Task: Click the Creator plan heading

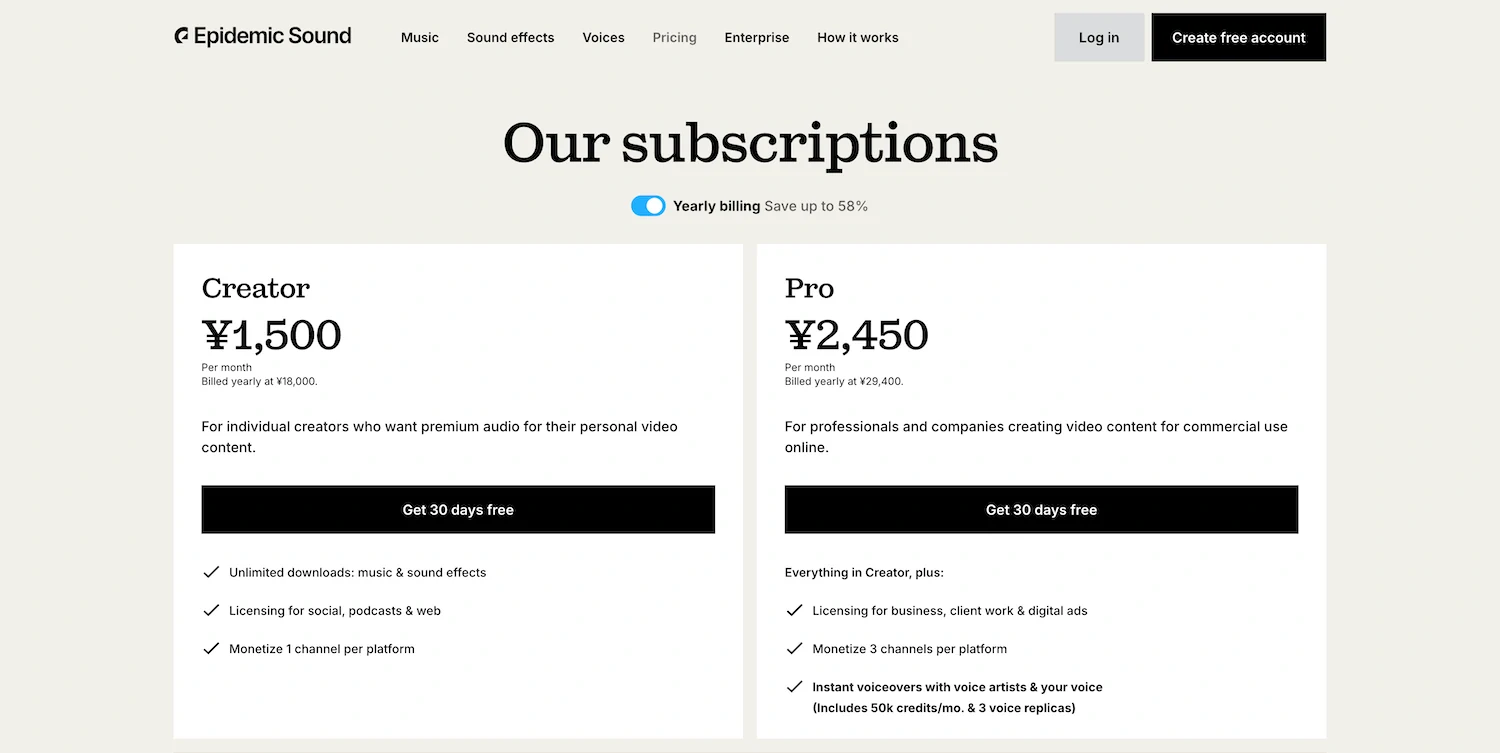Action: [256, 288]
